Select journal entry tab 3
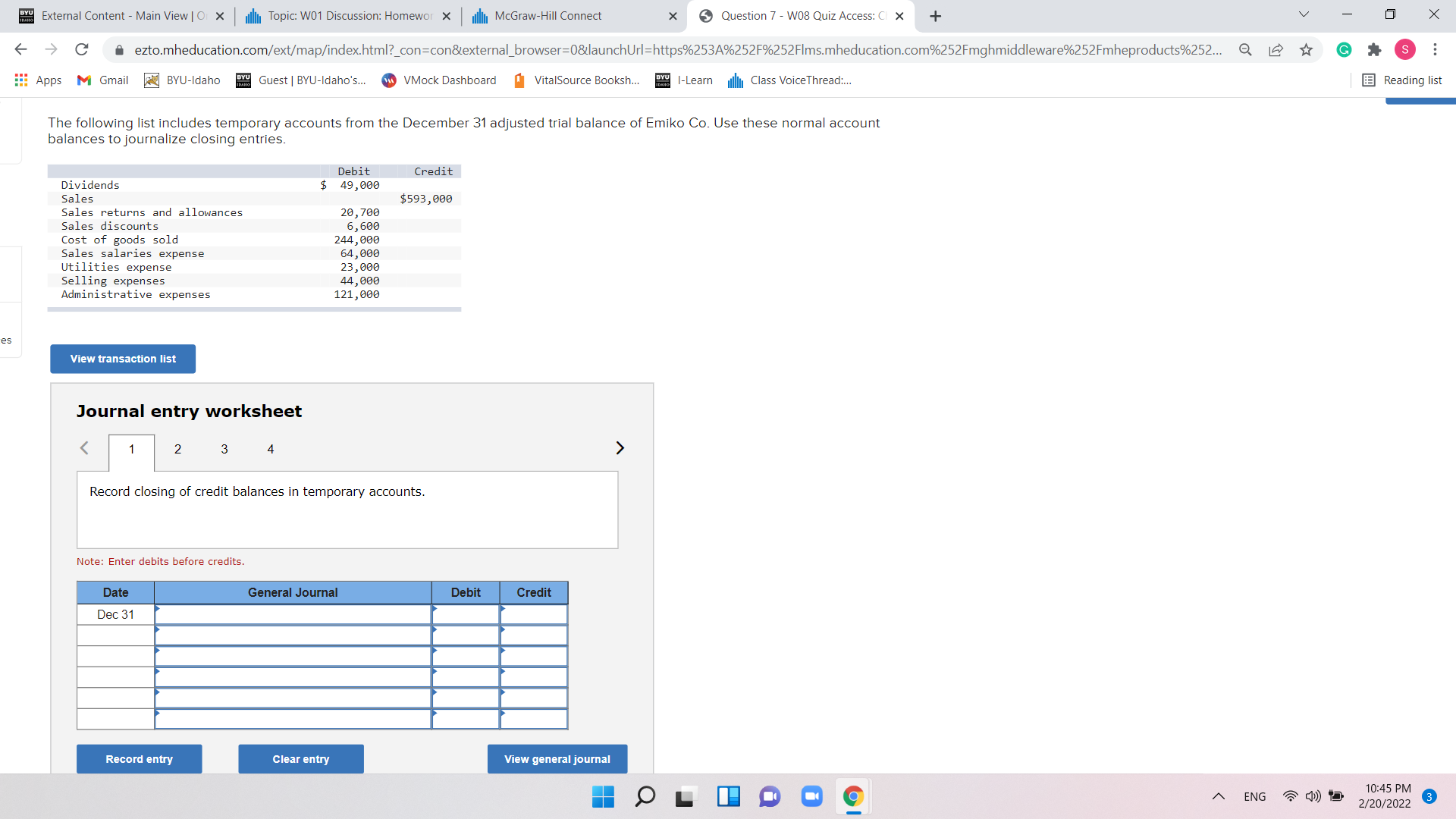Viewport: 1456px width, 819px height. (x=224, y=449)
